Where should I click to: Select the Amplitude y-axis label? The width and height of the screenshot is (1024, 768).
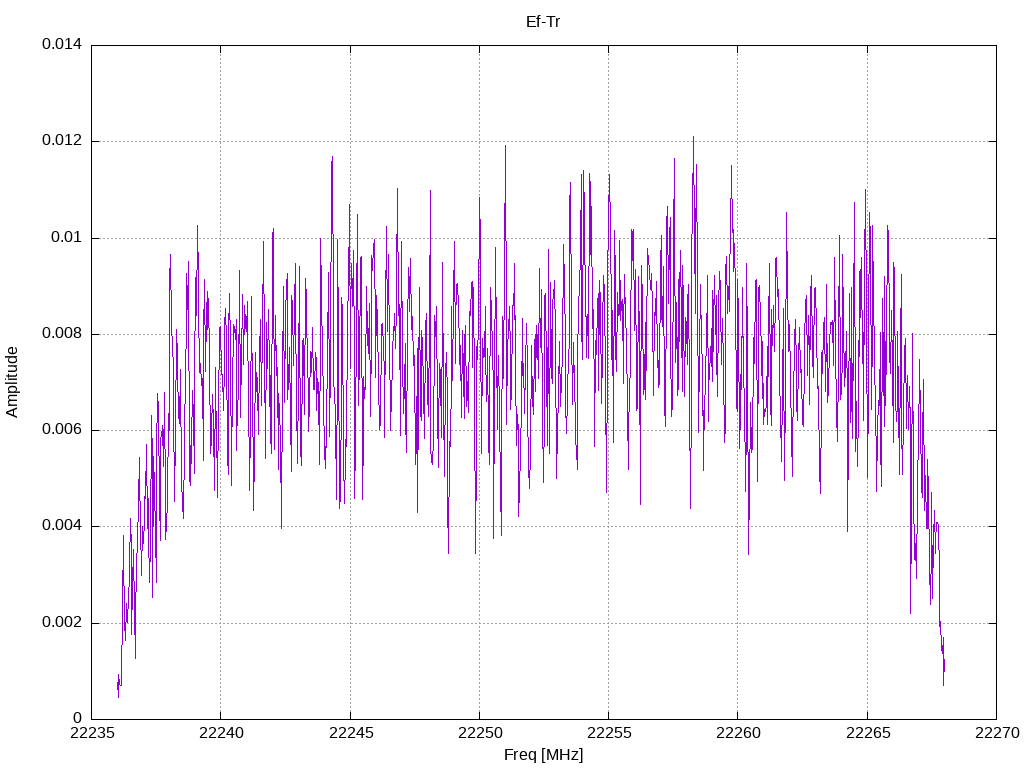coord(12,382)
